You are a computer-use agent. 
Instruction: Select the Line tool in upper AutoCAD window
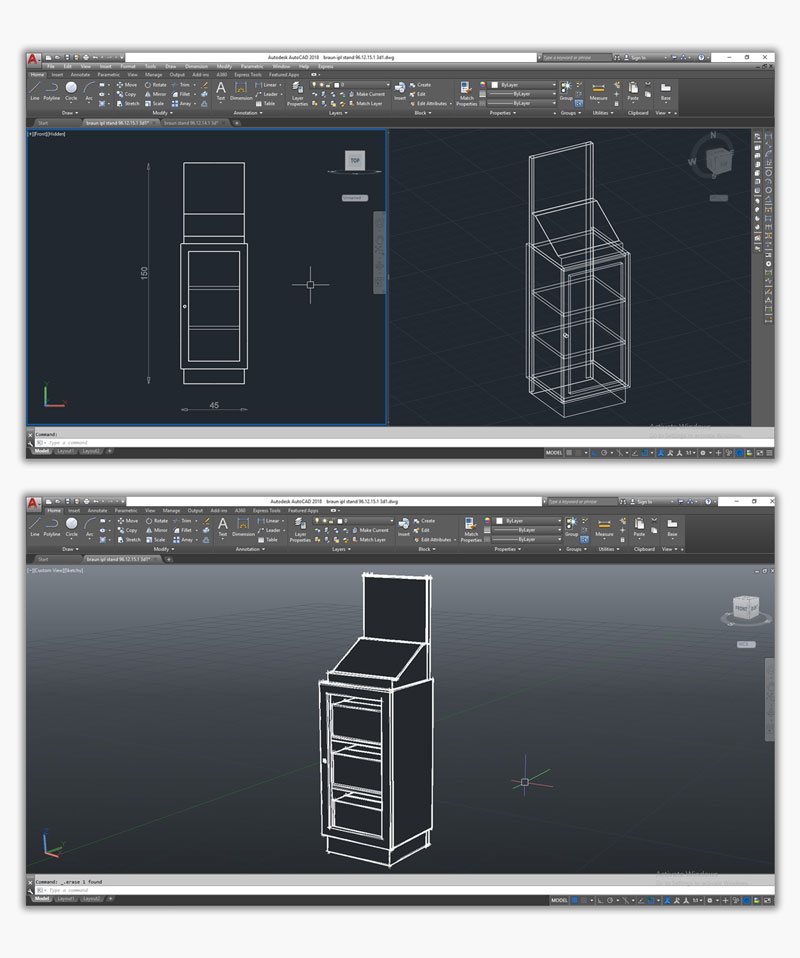[35, 90]
